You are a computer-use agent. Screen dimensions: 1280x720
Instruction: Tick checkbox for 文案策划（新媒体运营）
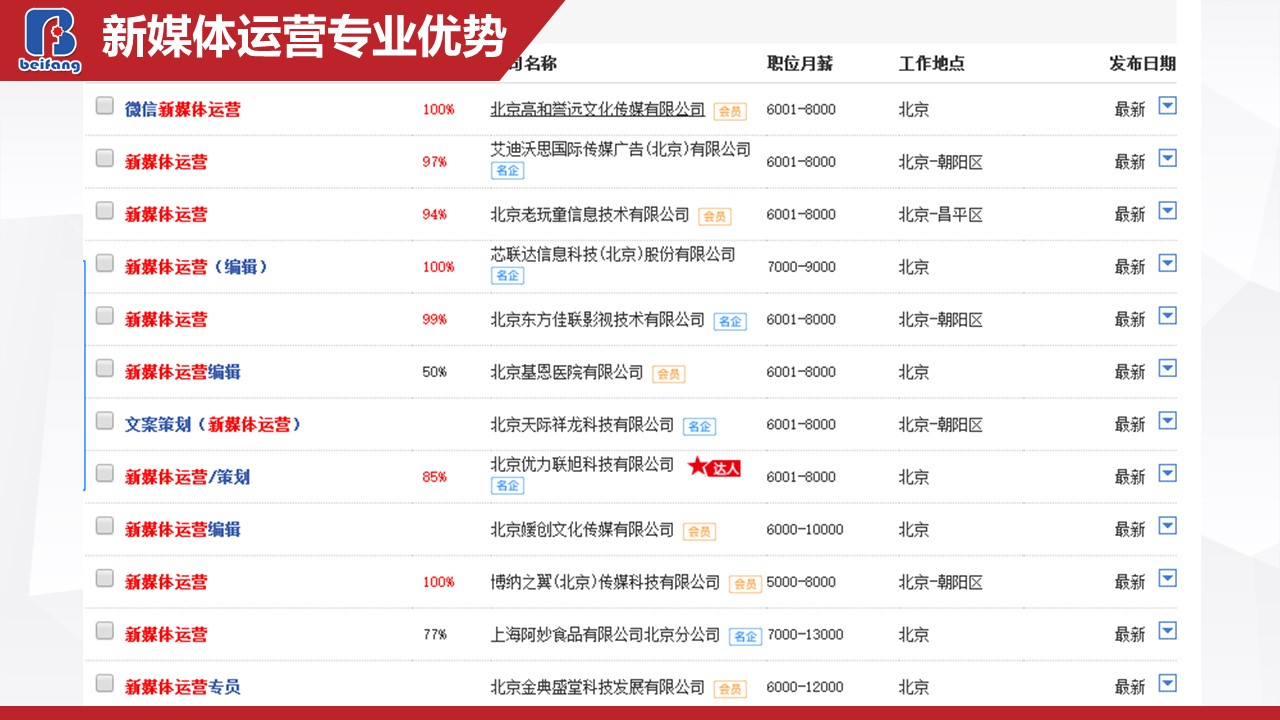click(105, 420)
